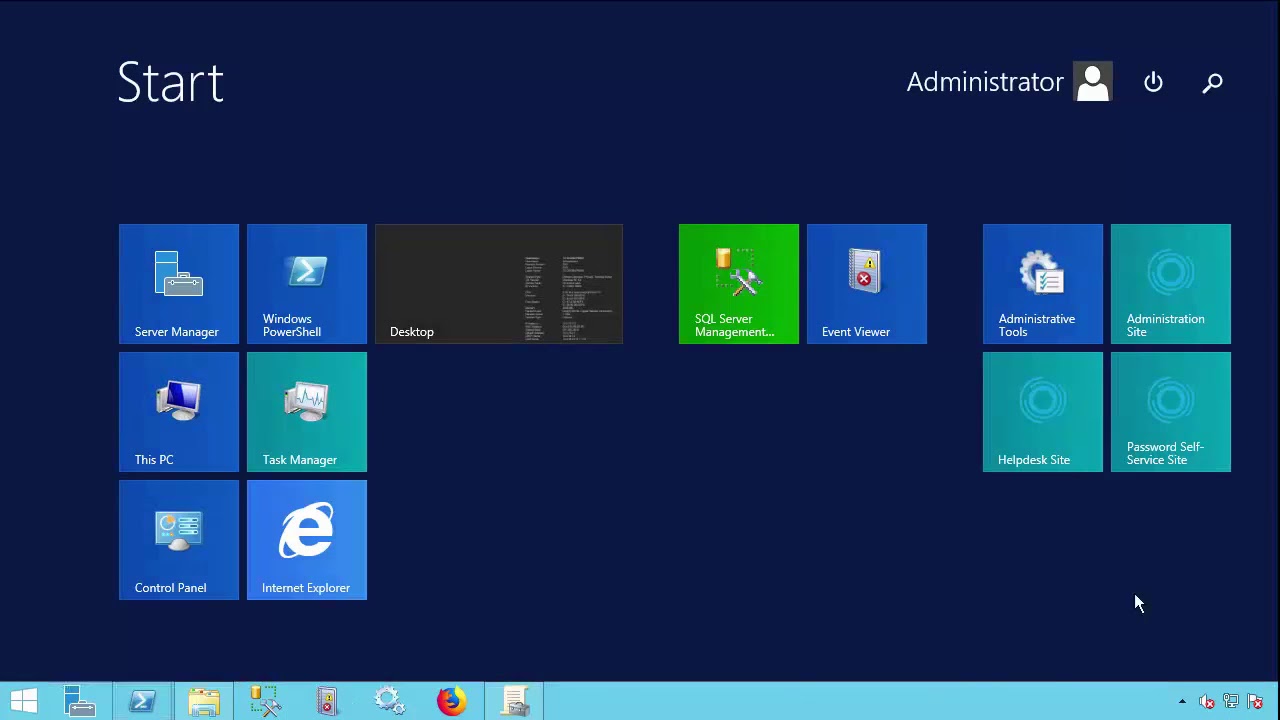Click the Administrator account name

[984, 82]
